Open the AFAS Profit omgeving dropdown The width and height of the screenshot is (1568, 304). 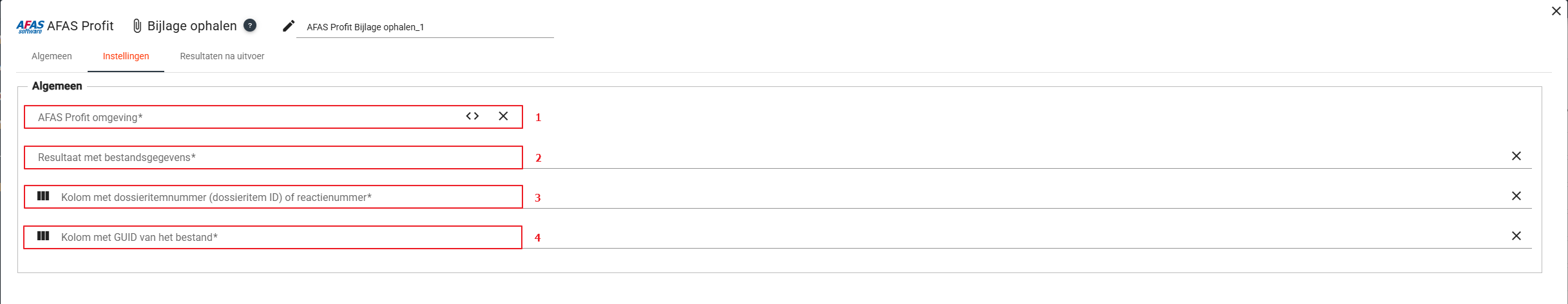(245, 117)
